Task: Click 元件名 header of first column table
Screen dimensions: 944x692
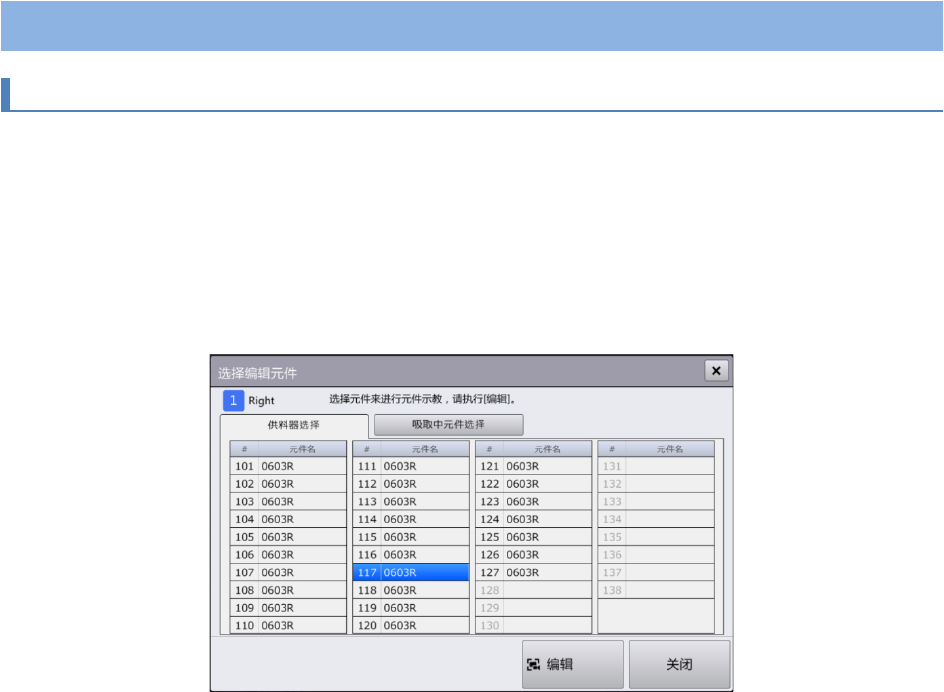Action: click(x=302, y=449)
